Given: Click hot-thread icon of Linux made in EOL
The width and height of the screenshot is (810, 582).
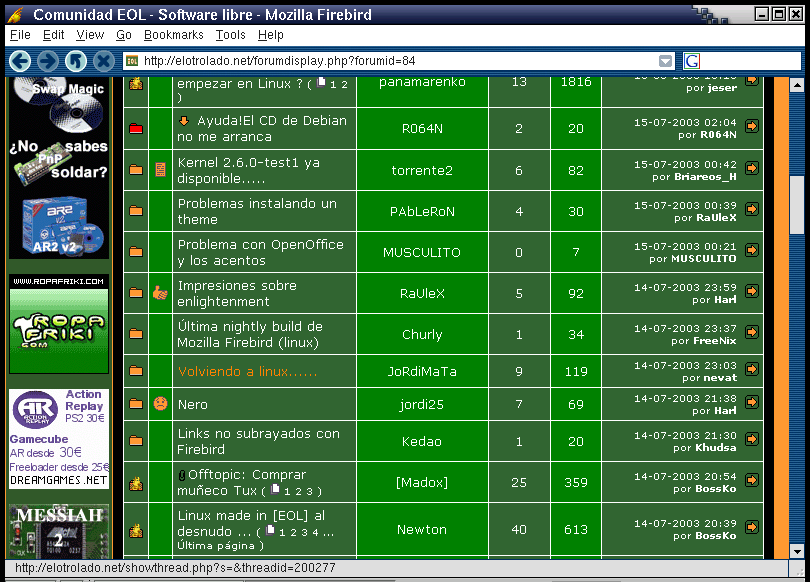Looking at the screenshot, I should (x=136, y=530).
